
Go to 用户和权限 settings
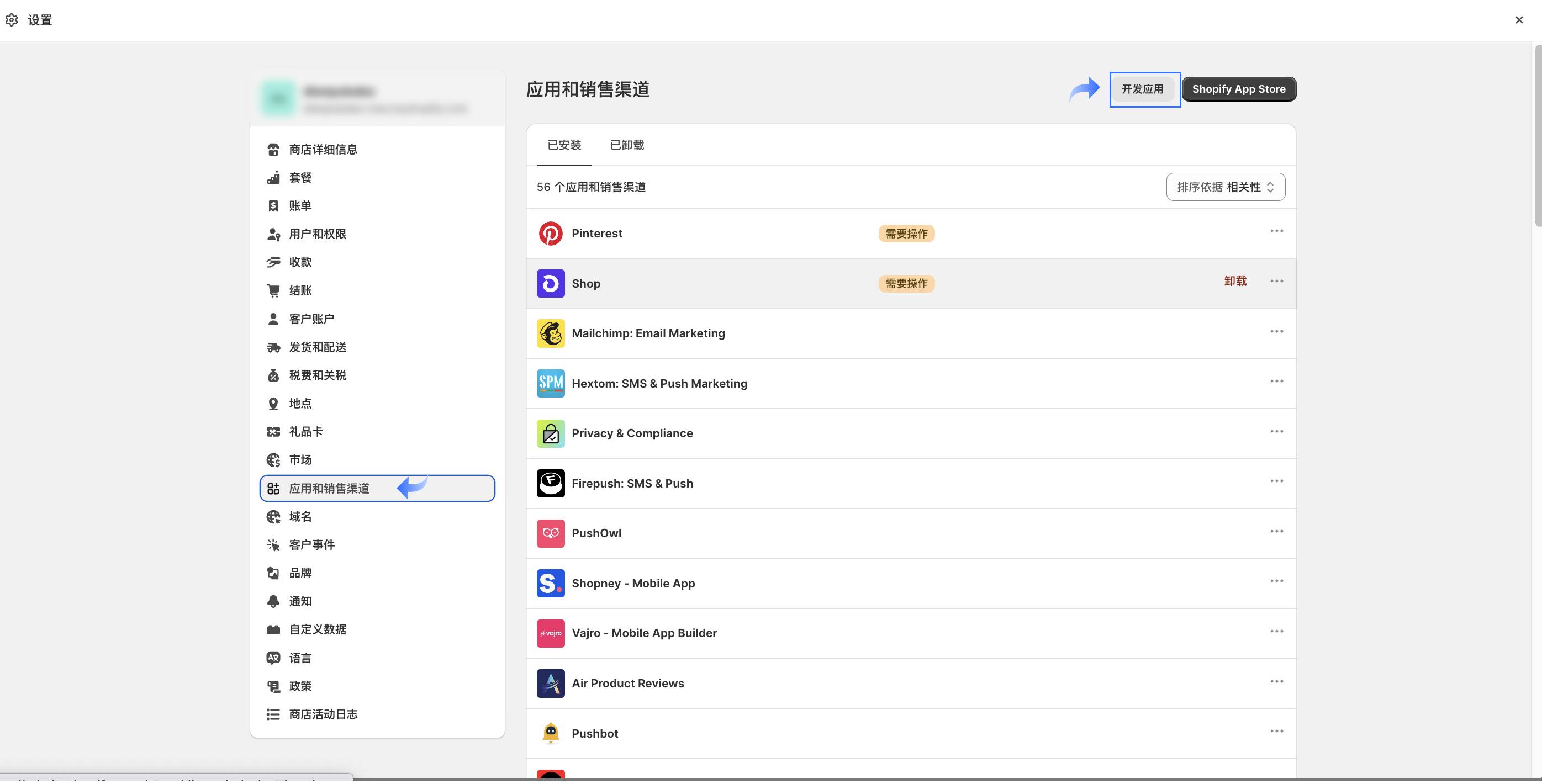(x=317, y=234)
